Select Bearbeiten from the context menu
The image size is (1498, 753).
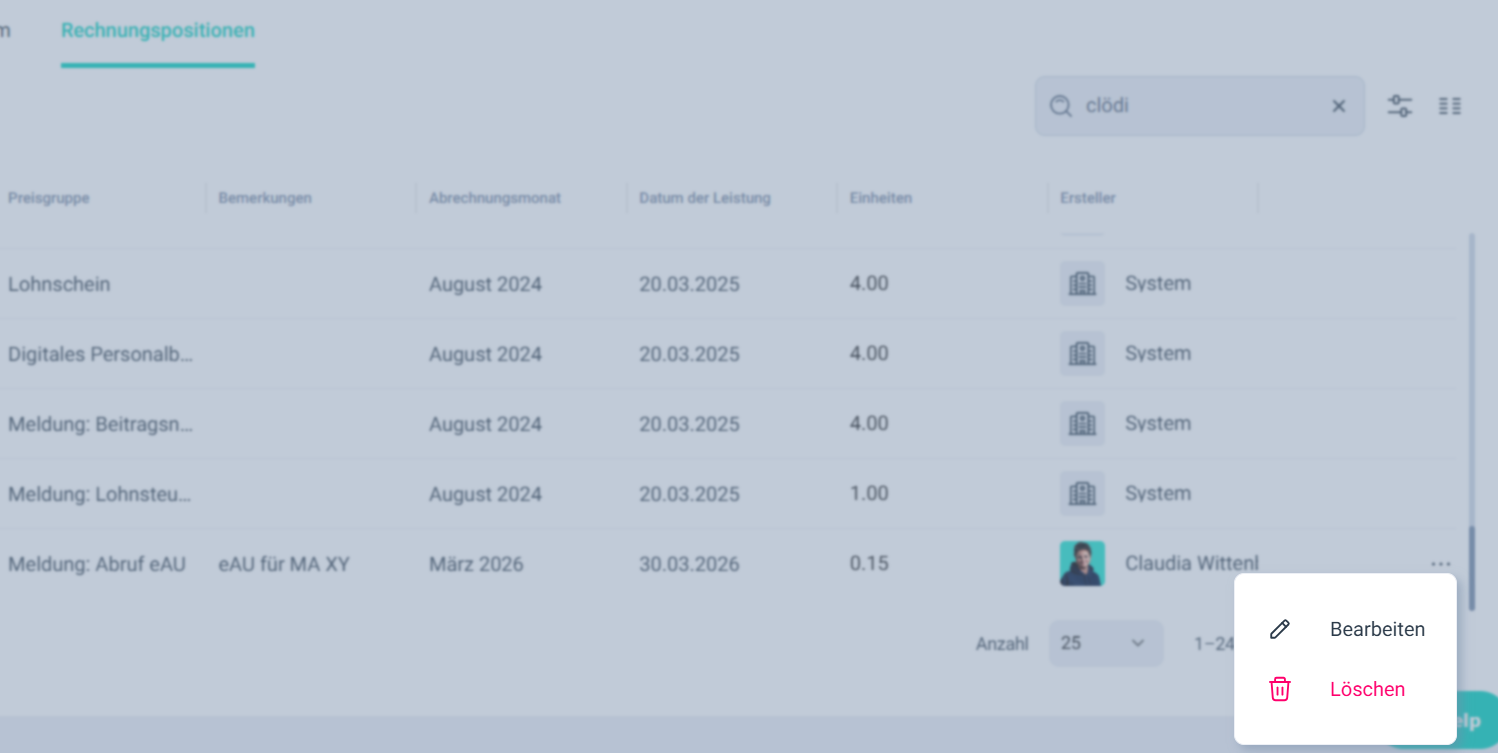1376,629
